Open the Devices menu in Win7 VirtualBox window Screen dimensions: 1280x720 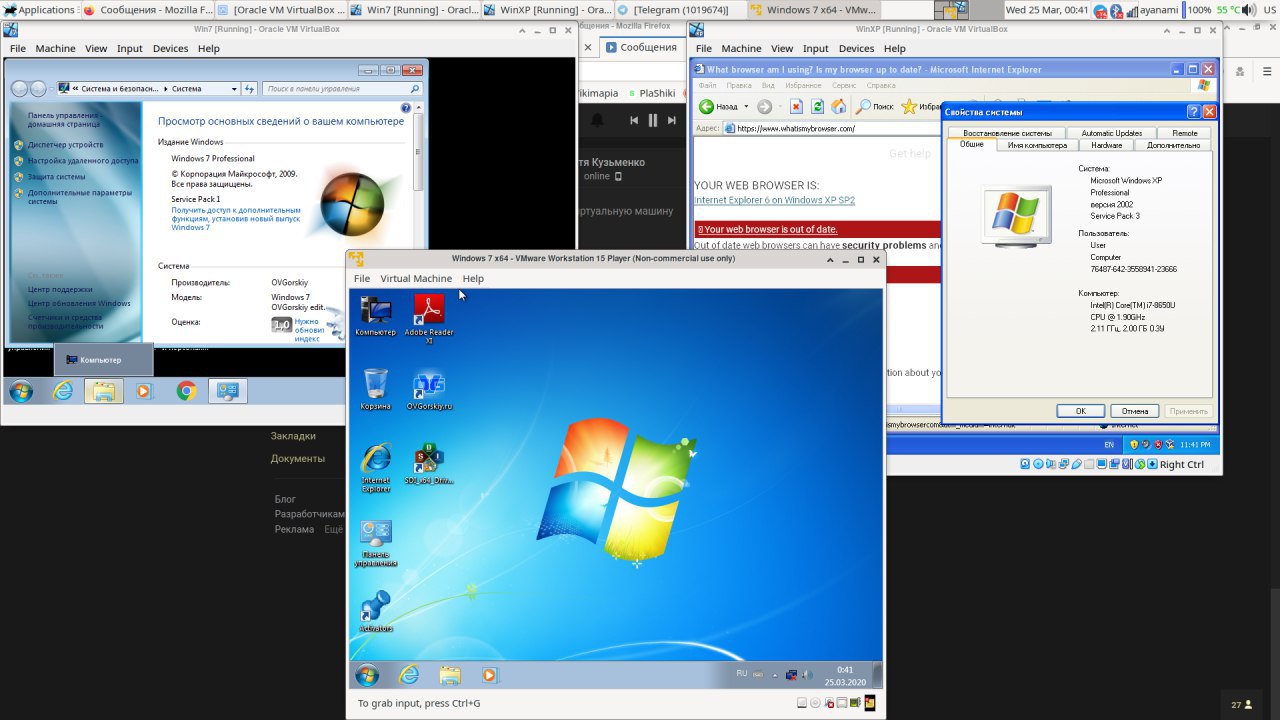coord(170,48)
